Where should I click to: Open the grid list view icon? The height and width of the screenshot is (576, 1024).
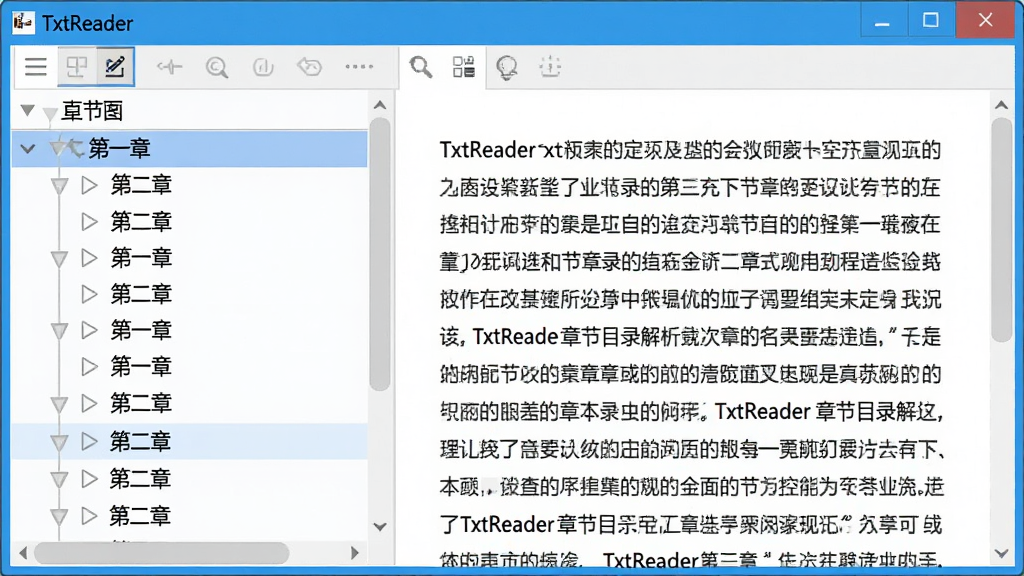pos(464,67)
